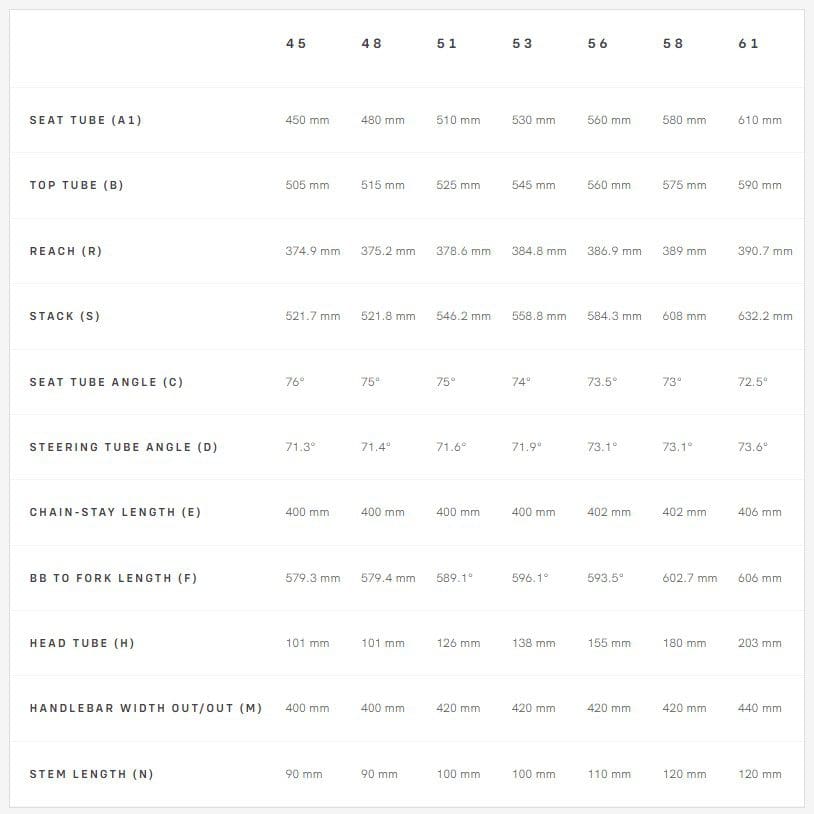Select the Head Tube (H) row label
This screenshot has height=814, width=814.
pyautogui.click(x=82, y=643)
